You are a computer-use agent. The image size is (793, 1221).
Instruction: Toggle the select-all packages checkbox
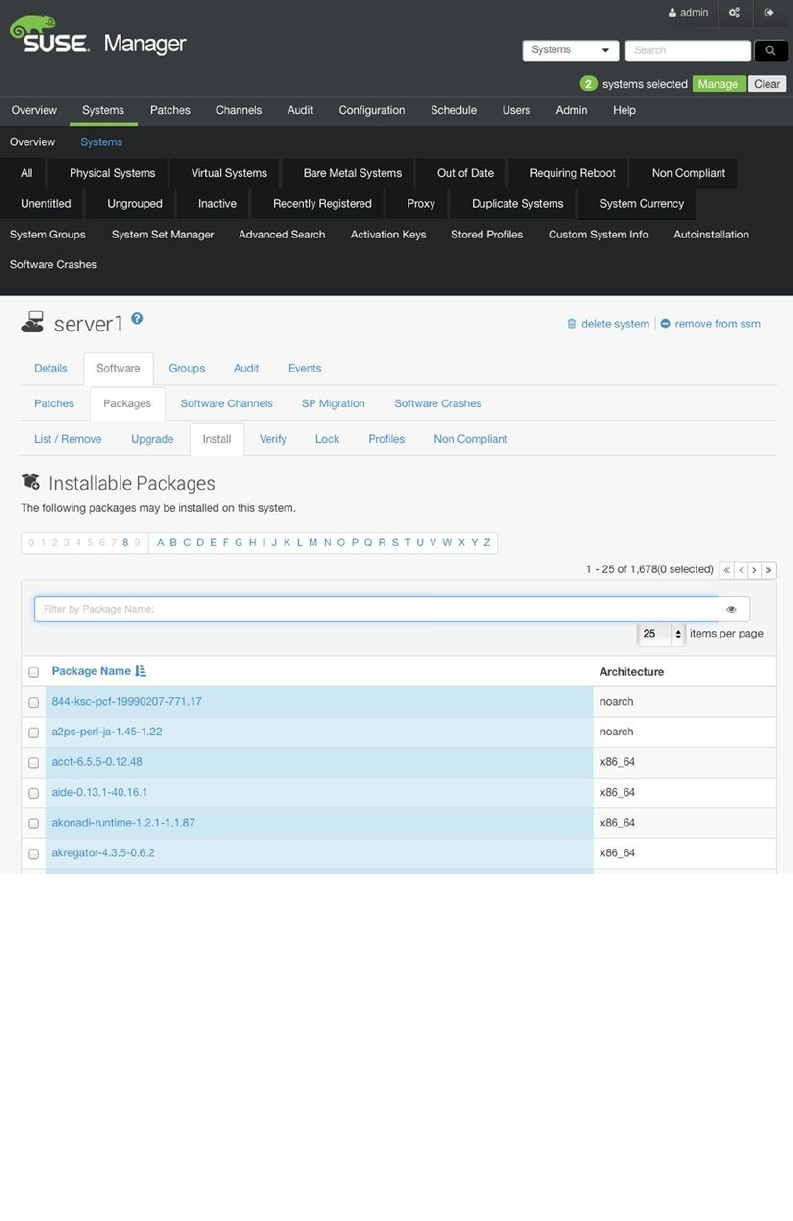(33, 672)
